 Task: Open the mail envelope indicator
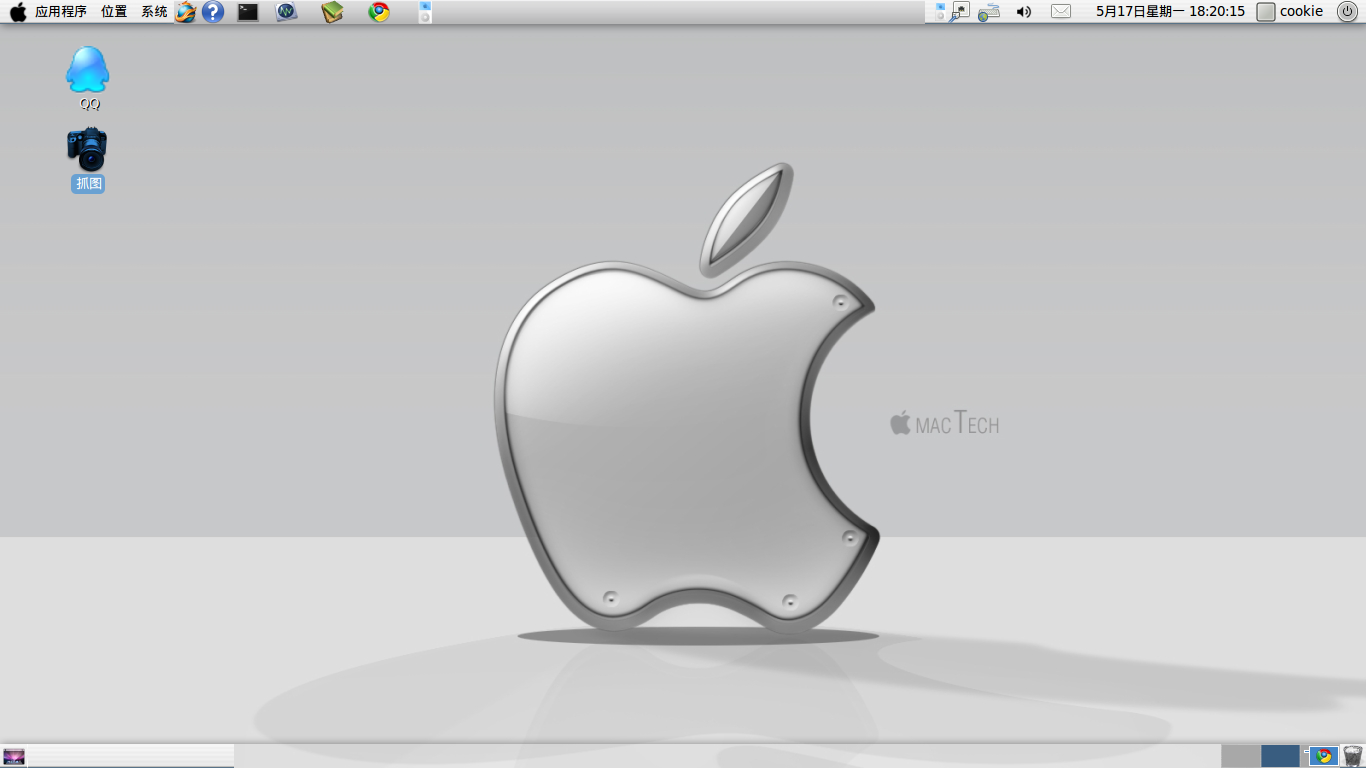pyautogui.click(x=1061, y=12)
